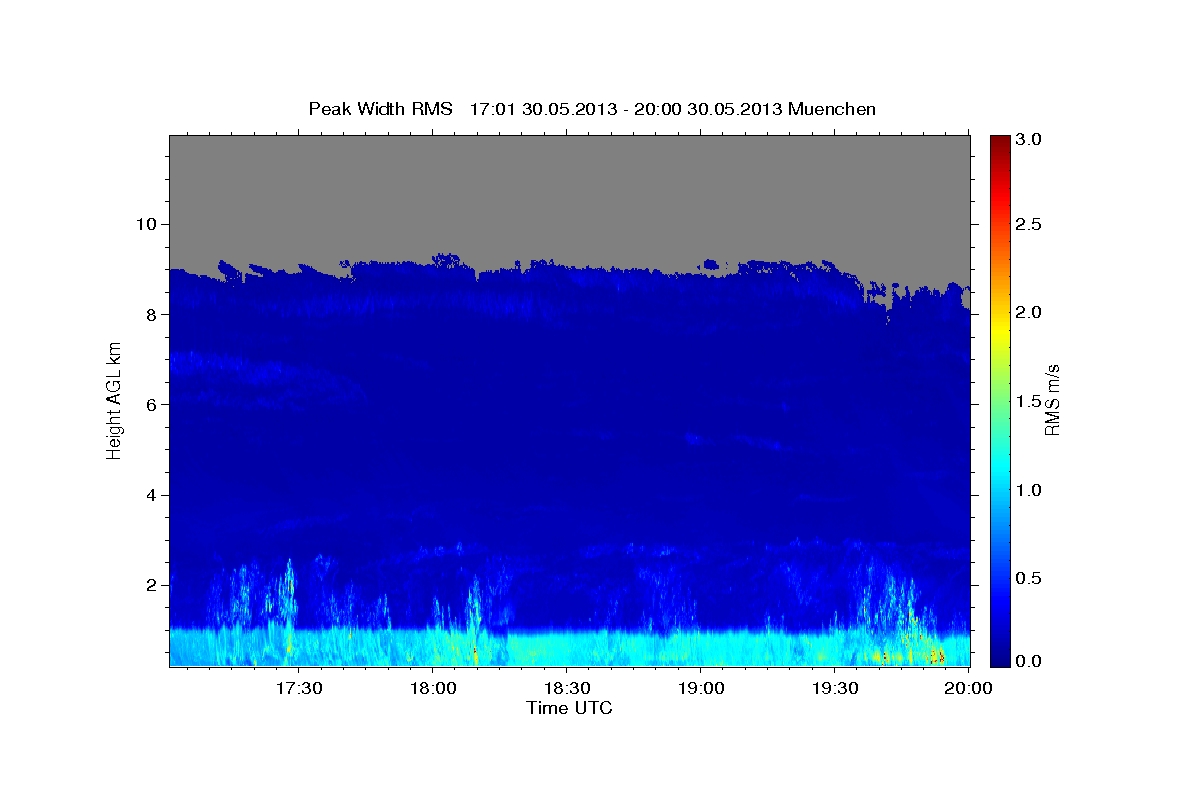Viewport: 1200px width, 800px height.
Task: Click the colorbar value 1.0
Action: coord(1030,490)
